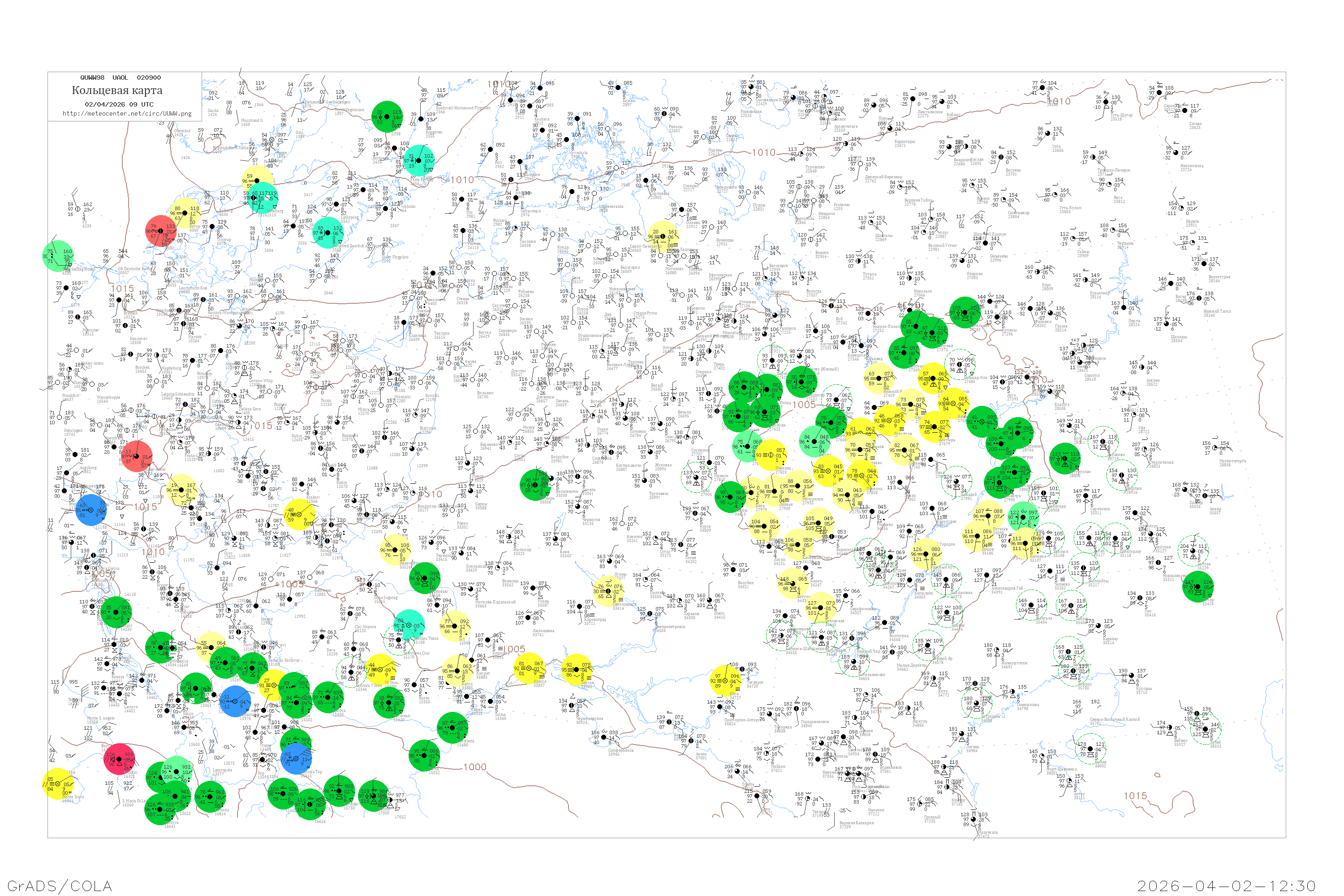Image resolution: width=1344 pixels, height=896 pixels.
Task: Click the red station circle near Karup
Action: [x=161, y=231]
